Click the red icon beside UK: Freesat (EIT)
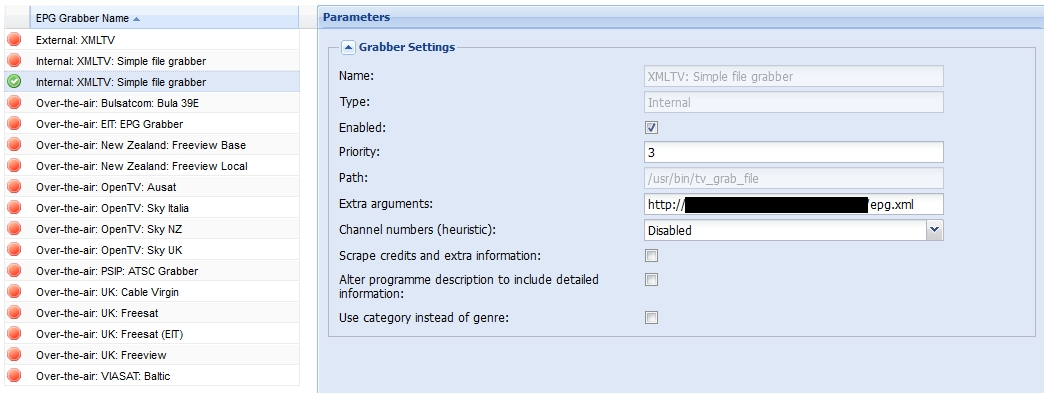Viewport: 1044px width, 393px height. (14, 334)
